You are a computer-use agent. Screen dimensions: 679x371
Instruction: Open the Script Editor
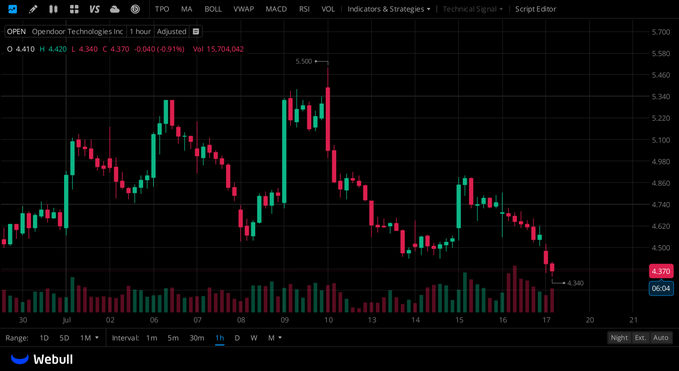point(536,9)
